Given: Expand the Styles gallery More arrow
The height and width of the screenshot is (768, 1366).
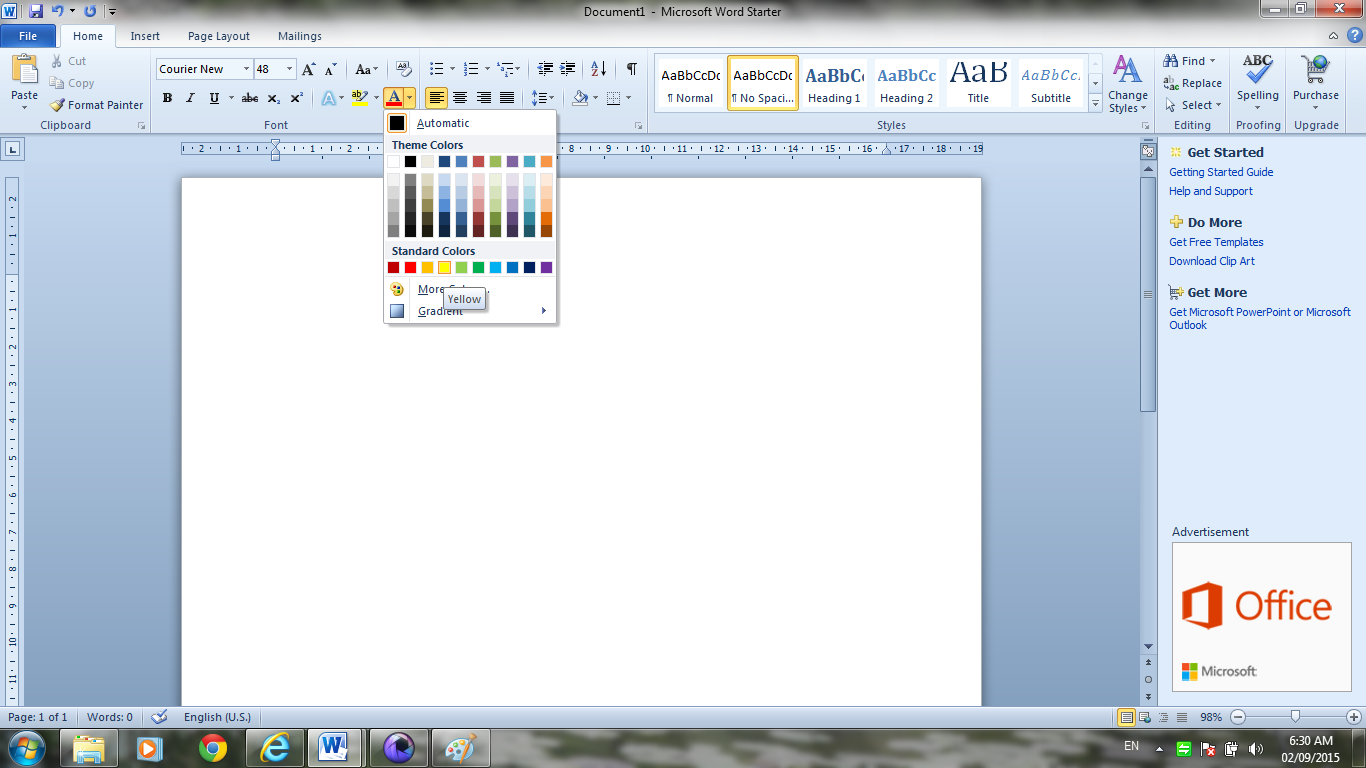Looking at the screenshot, I should [1096, 103].
